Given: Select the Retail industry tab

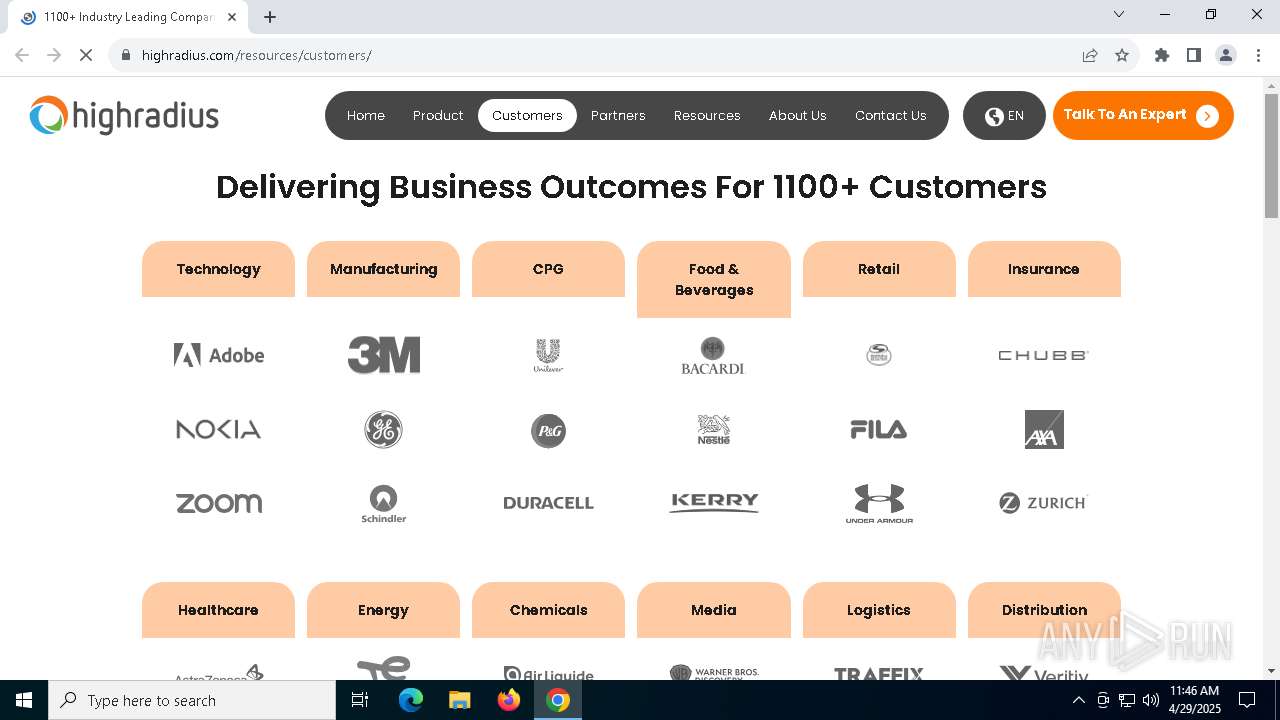Looking at the screenshot, I should 879,269.
